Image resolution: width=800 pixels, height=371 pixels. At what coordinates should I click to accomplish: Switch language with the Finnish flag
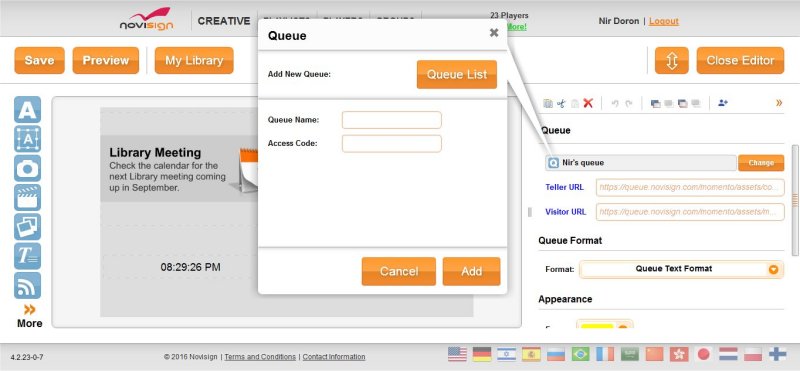778,354
